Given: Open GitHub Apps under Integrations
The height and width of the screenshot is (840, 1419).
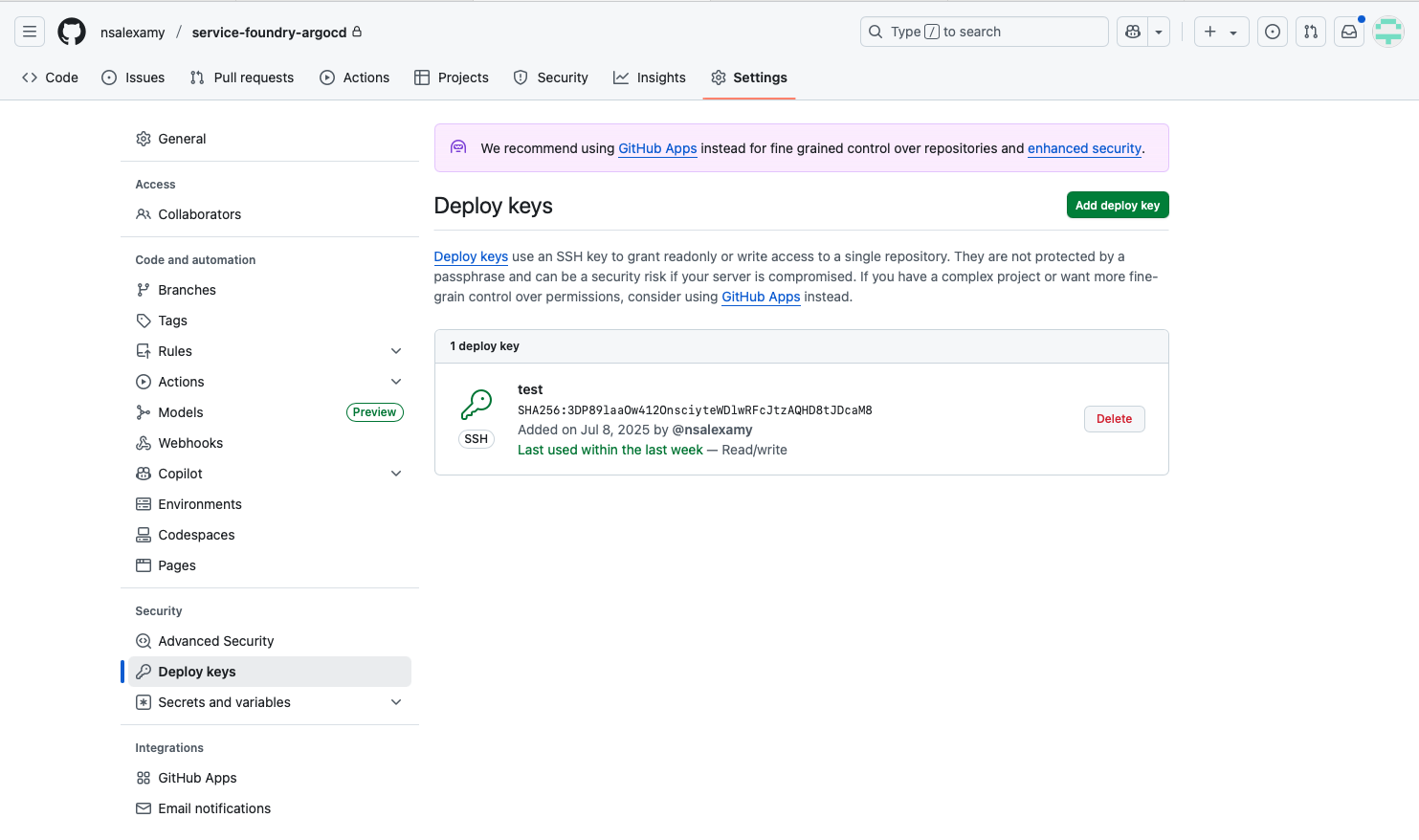Looking at the screenshot, I should coord(270,778).
